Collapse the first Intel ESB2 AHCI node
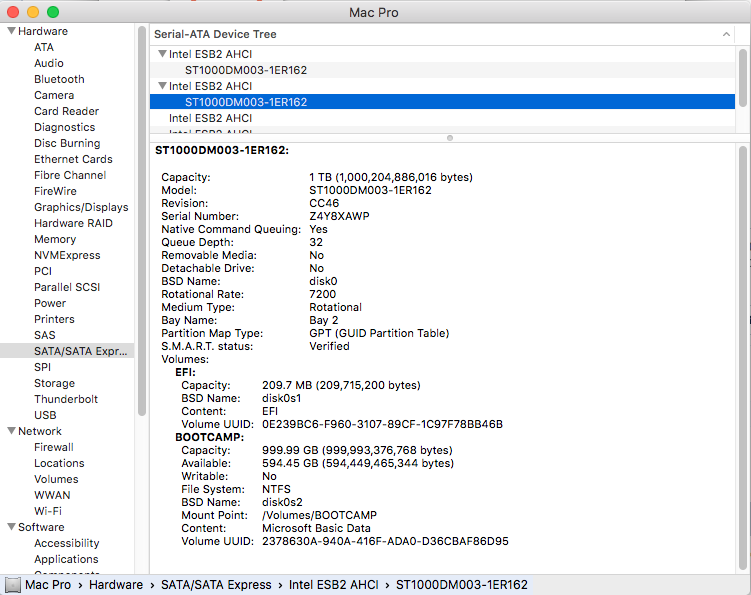751x595 pixels. click(162, 54)
